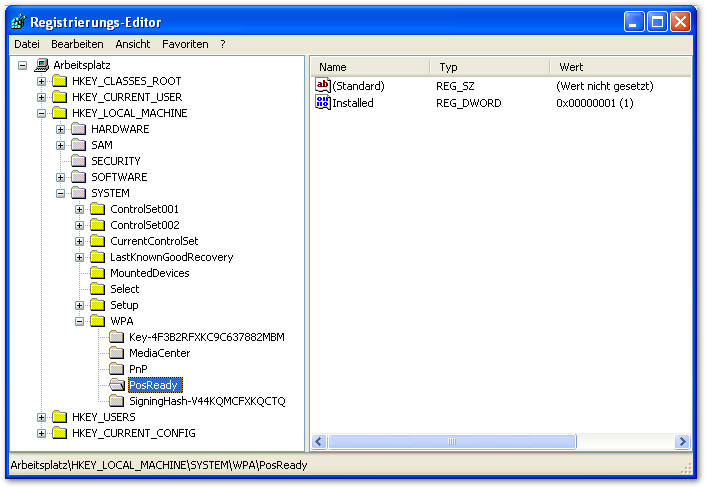706x488 pixels.
Task: Click the PnP key folder icon
Action: [117, 369]
